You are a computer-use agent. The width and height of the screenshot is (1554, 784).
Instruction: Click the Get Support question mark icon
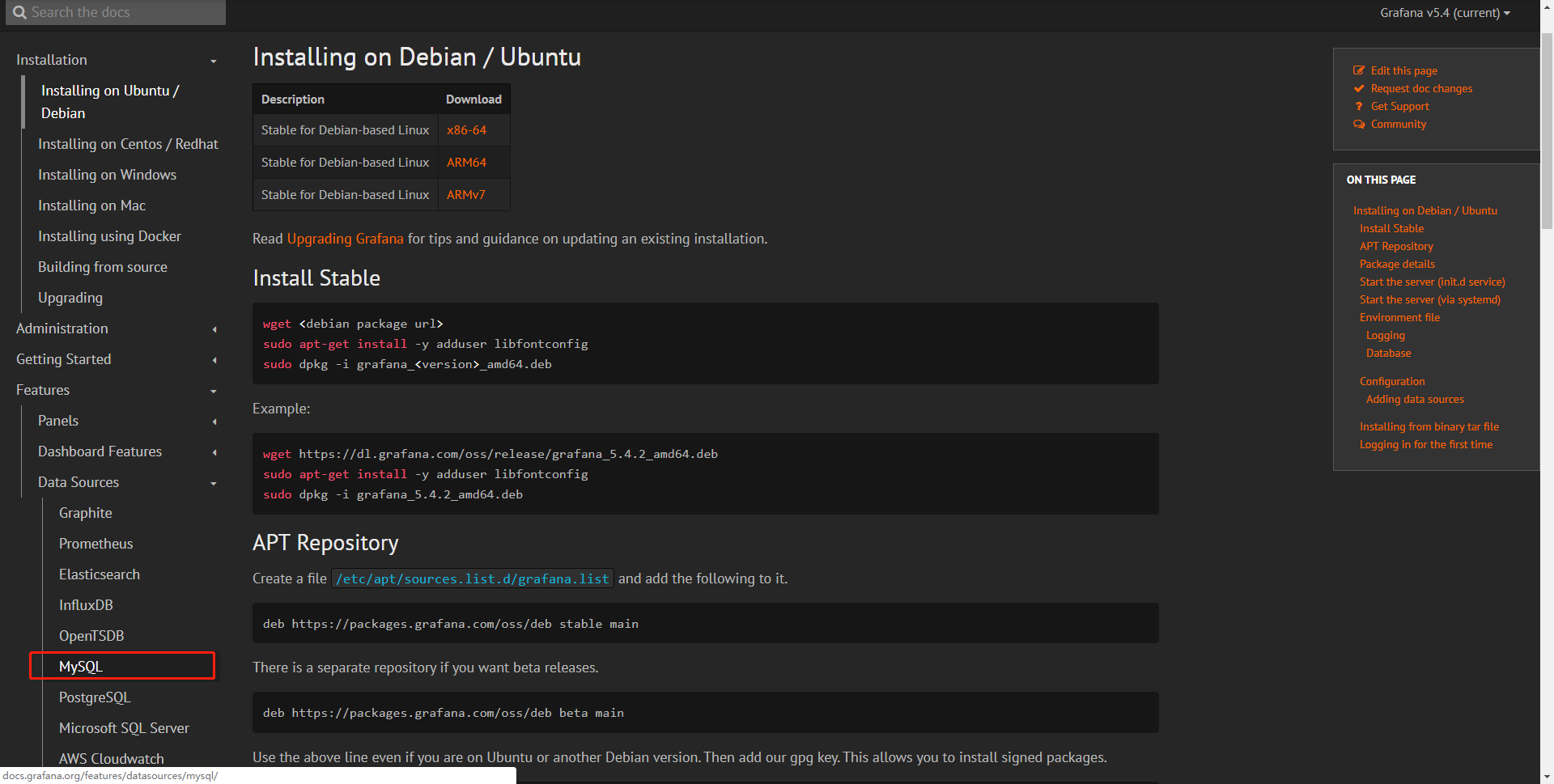coord(1359,106)
